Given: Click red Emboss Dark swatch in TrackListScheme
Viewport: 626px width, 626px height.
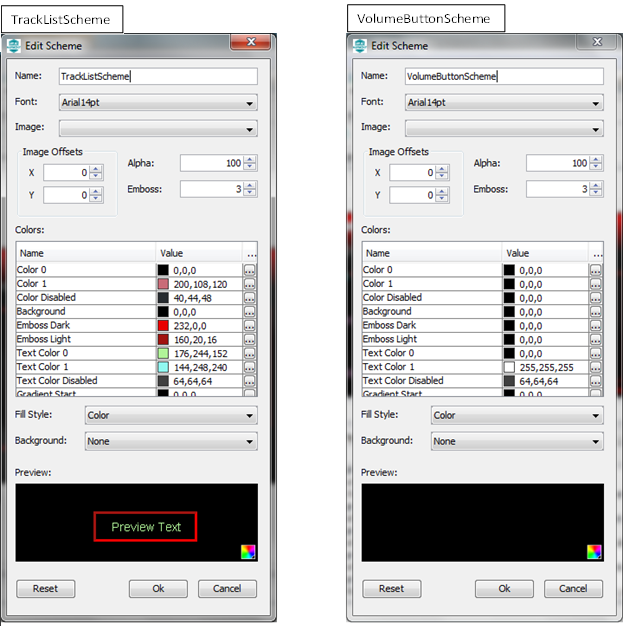Looking at the screenshot, I should (163, 326).
